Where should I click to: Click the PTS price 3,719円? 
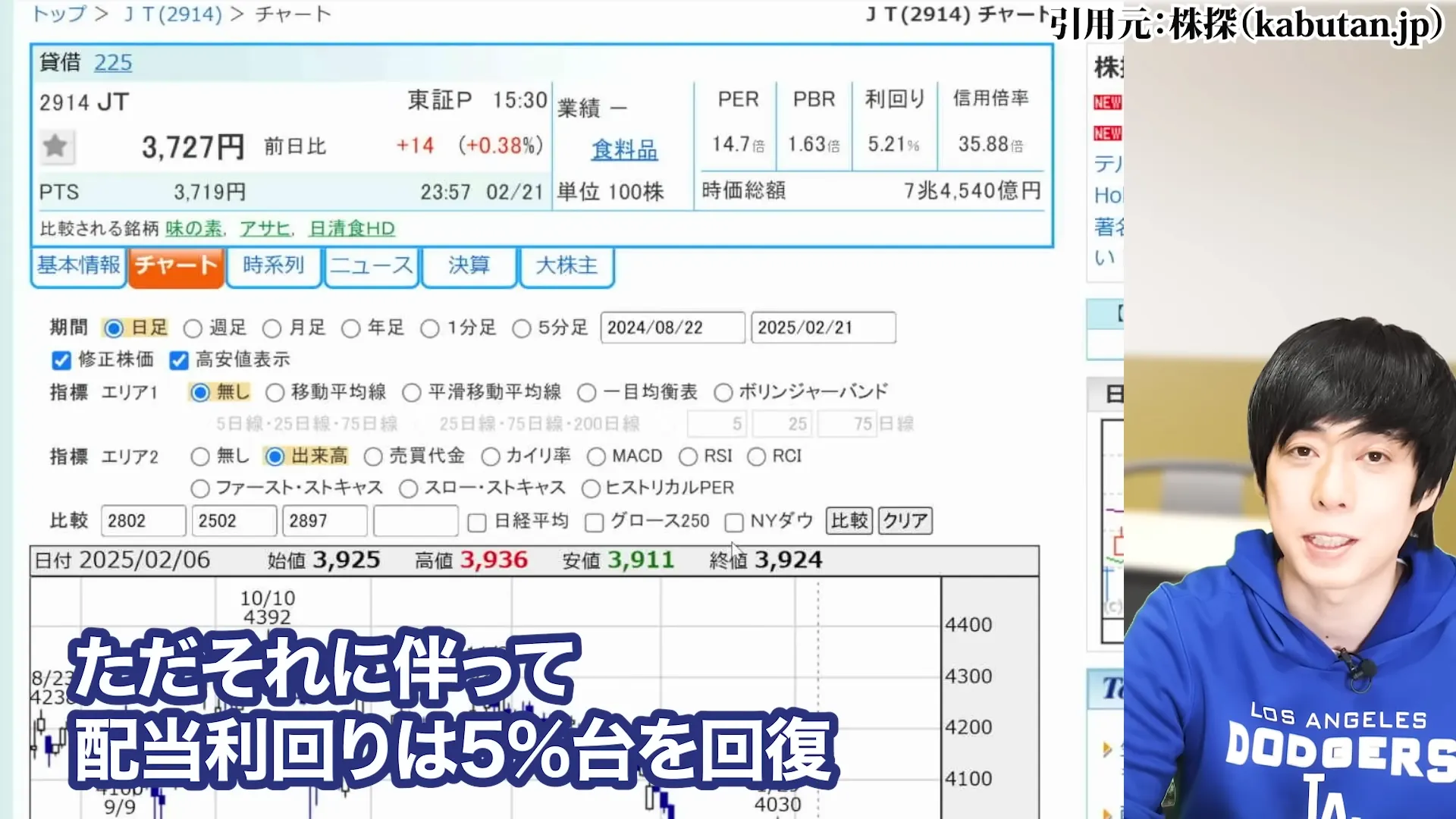(210, 192)
